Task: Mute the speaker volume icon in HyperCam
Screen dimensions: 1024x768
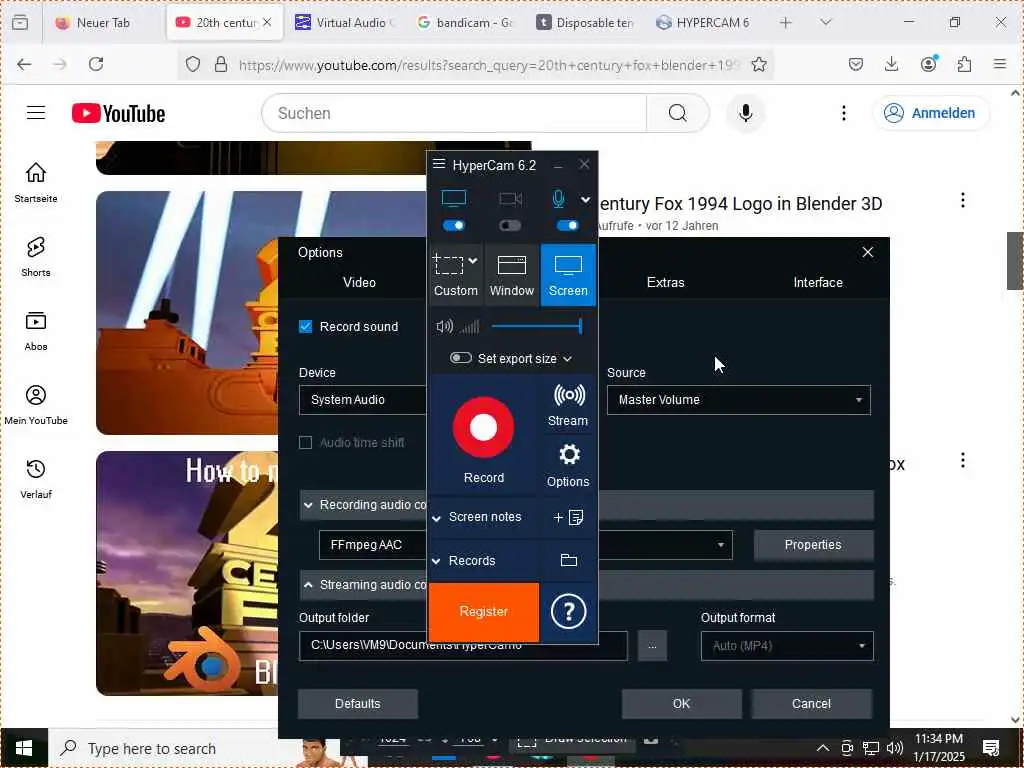Action: tap(445, 326)
